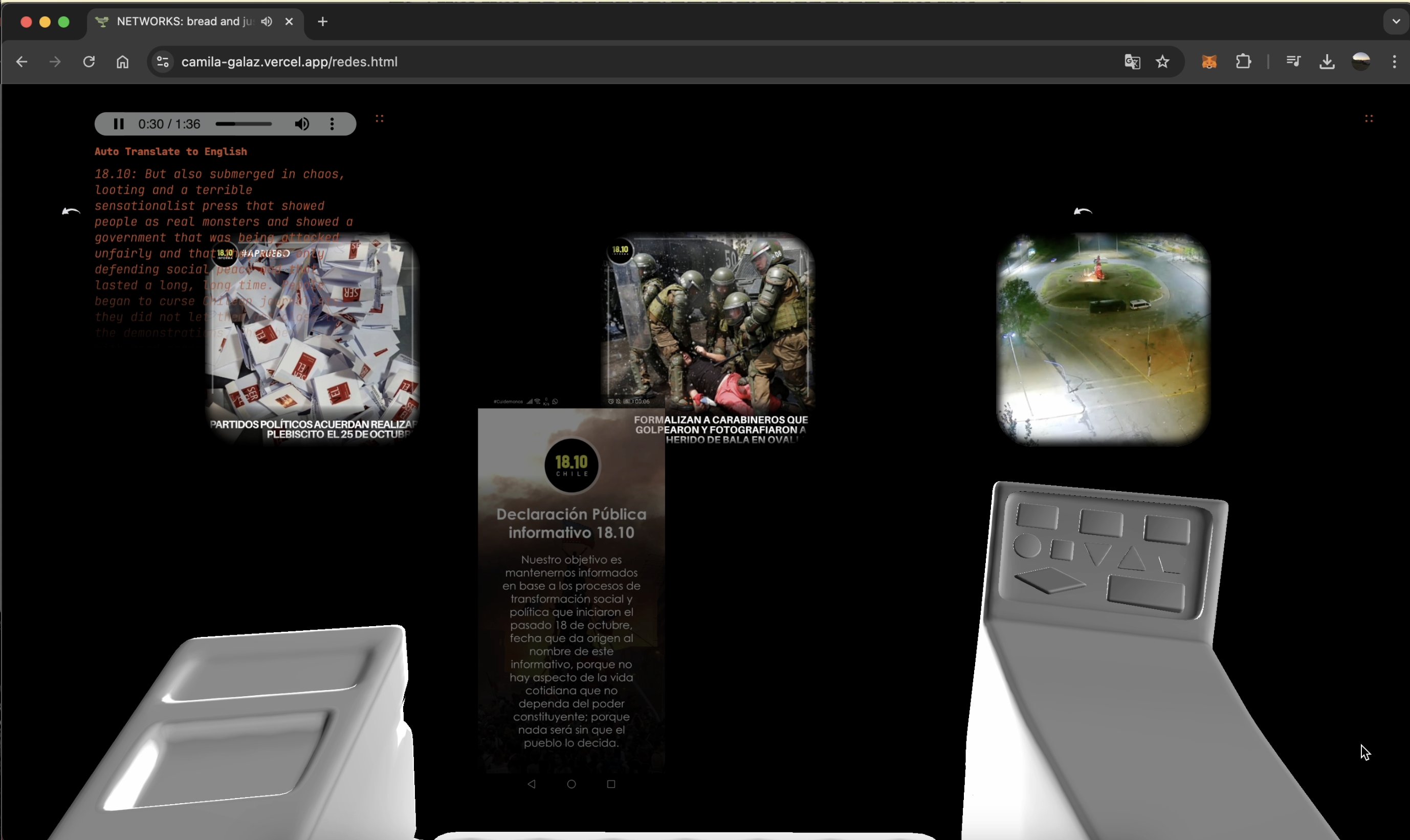
Task: Tap the phone recents square button
Action: [611, 784]
